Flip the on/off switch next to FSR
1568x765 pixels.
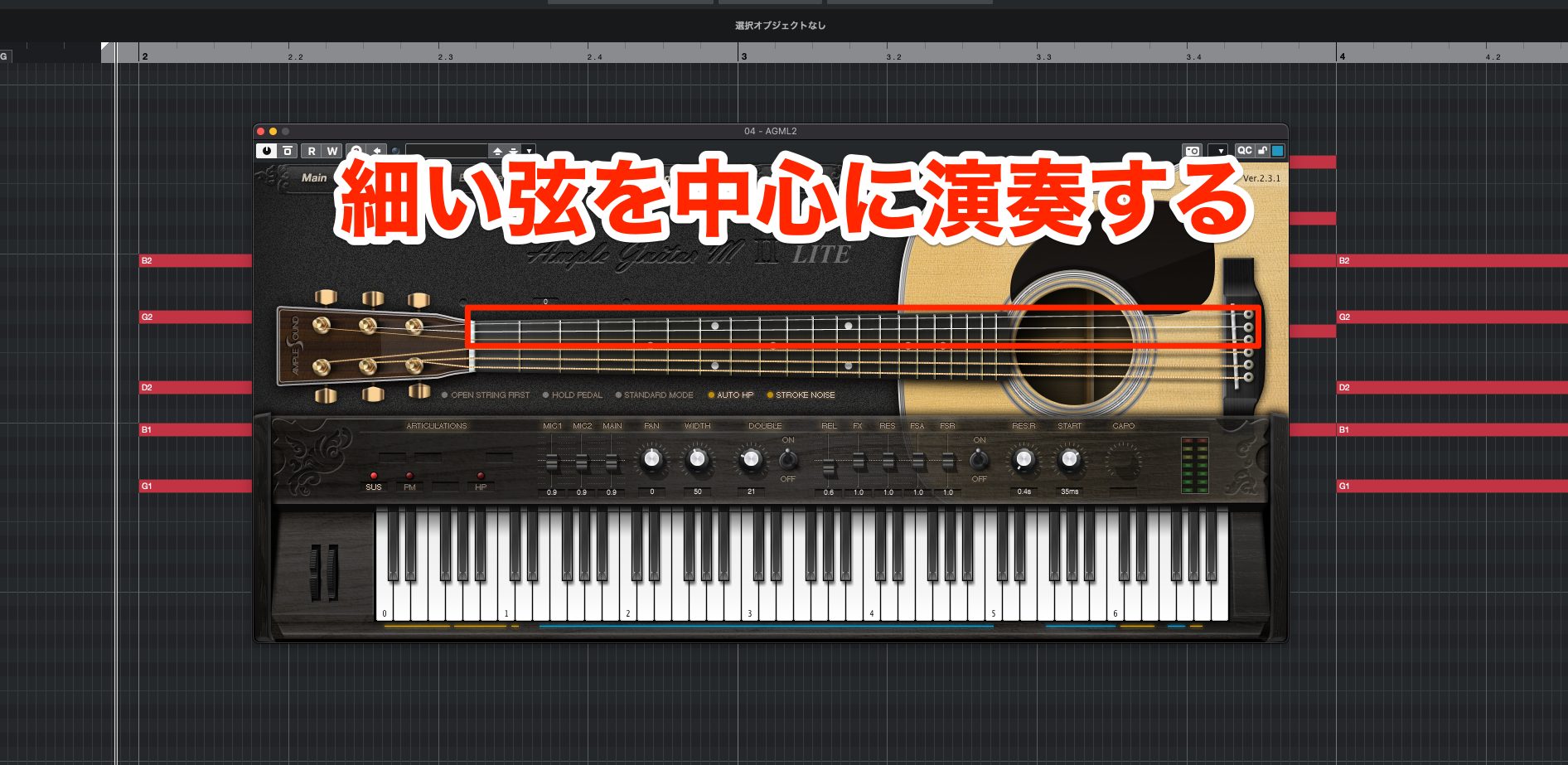pyautogui.click(x=979, y=459)
